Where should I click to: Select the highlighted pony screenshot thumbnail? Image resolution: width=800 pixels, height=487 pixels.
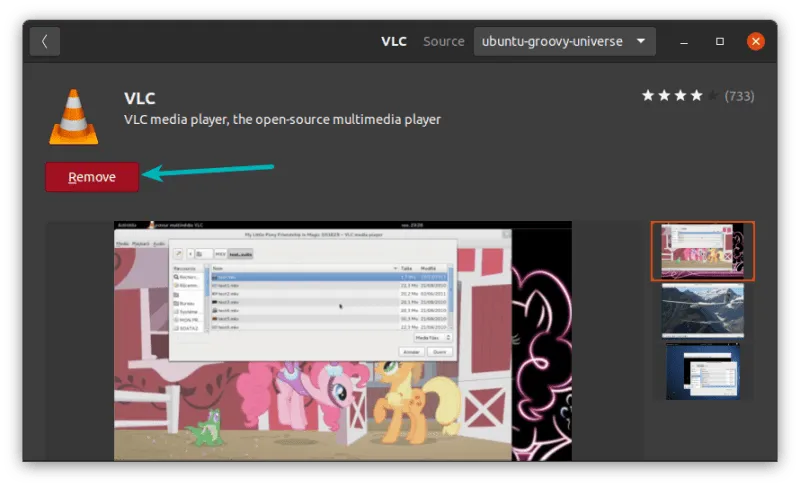click(702, 251)
